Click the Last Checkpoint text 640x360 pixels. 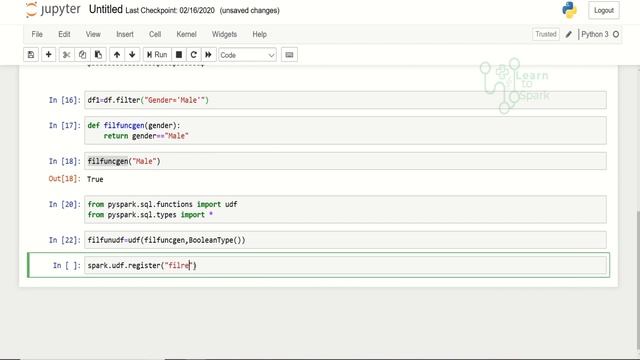click(170, 11)
